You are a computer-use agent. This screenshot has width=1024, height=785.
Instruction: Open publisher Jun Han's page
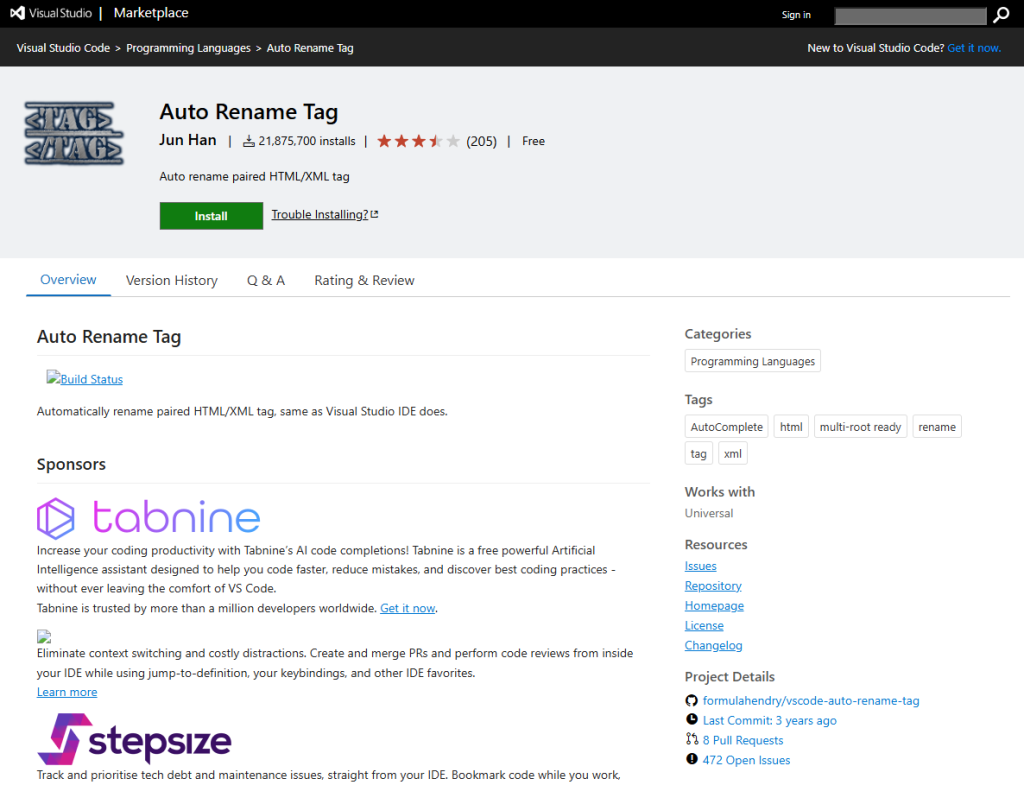(187, 140)
